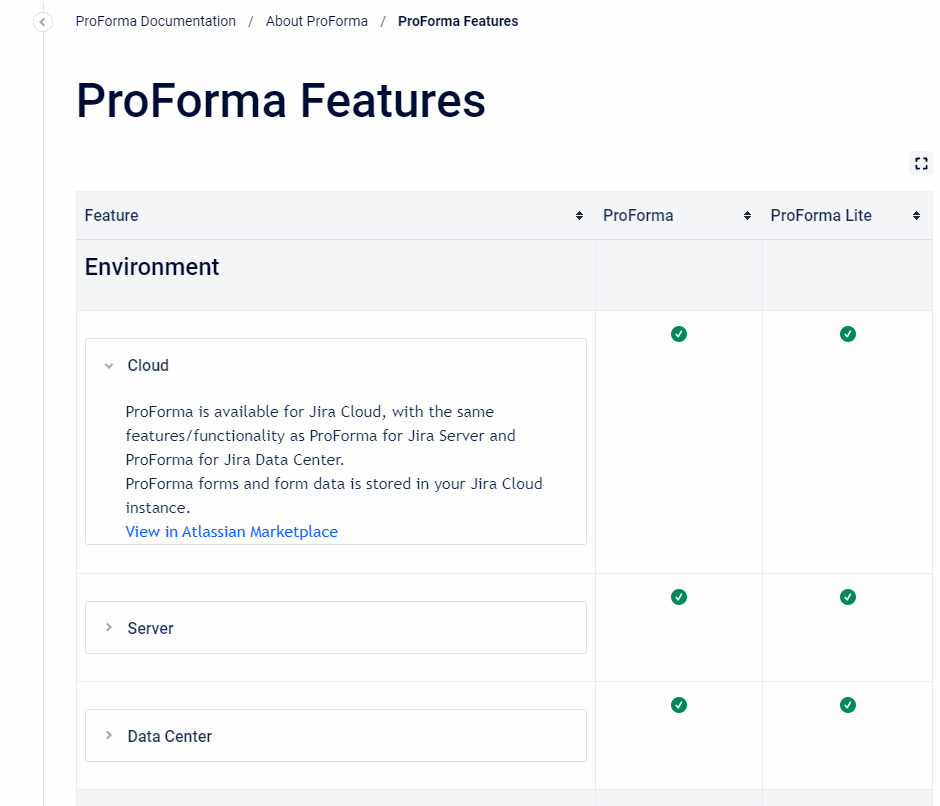Click the Server expander title
Image resolution: width=940 pixels, height=806 pixels.
tap(150, 628)
